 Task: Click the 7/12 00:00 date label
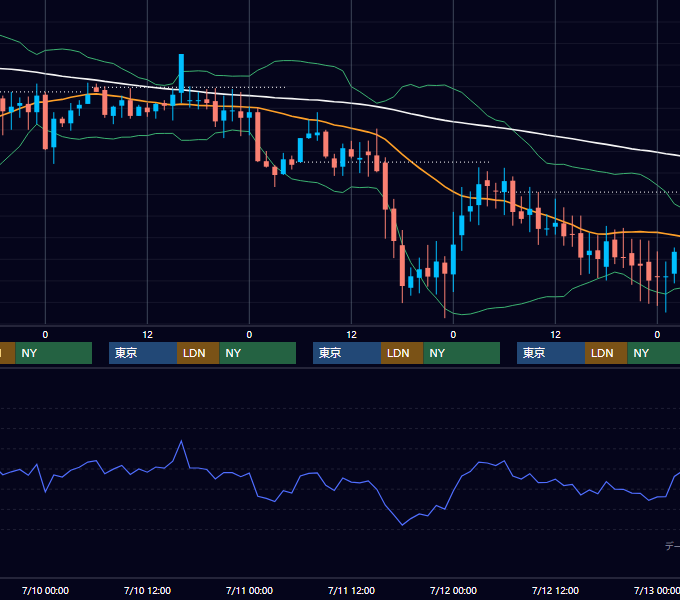click(453, 590)
